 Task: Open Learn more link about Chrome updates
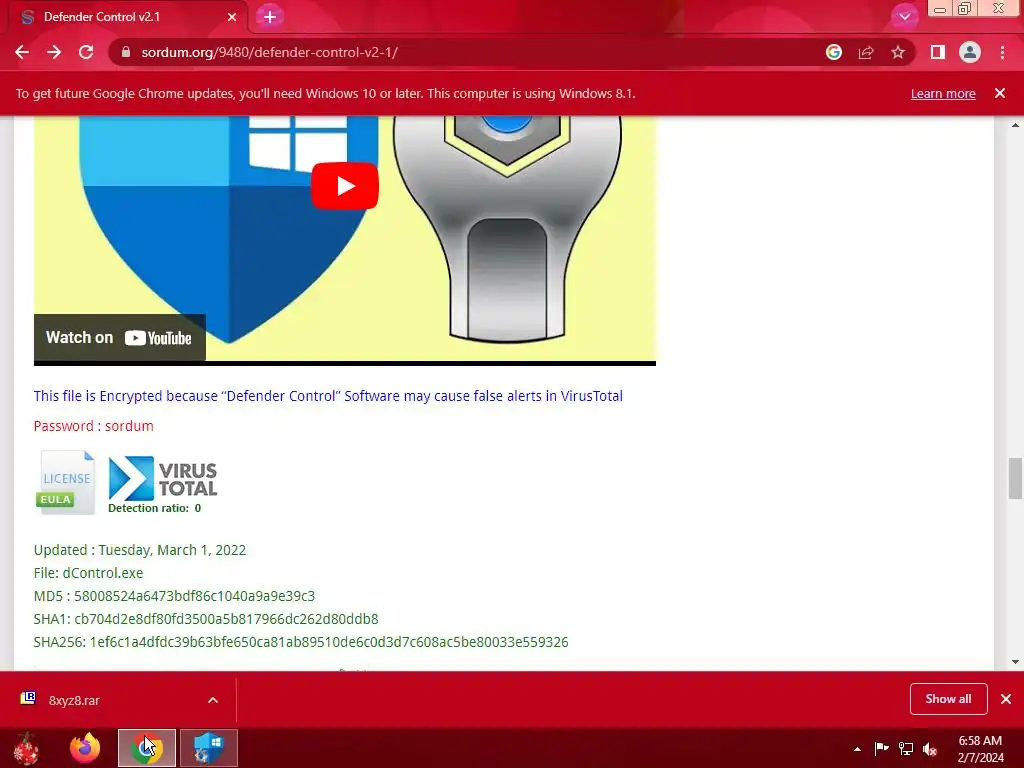coord(943,93)
